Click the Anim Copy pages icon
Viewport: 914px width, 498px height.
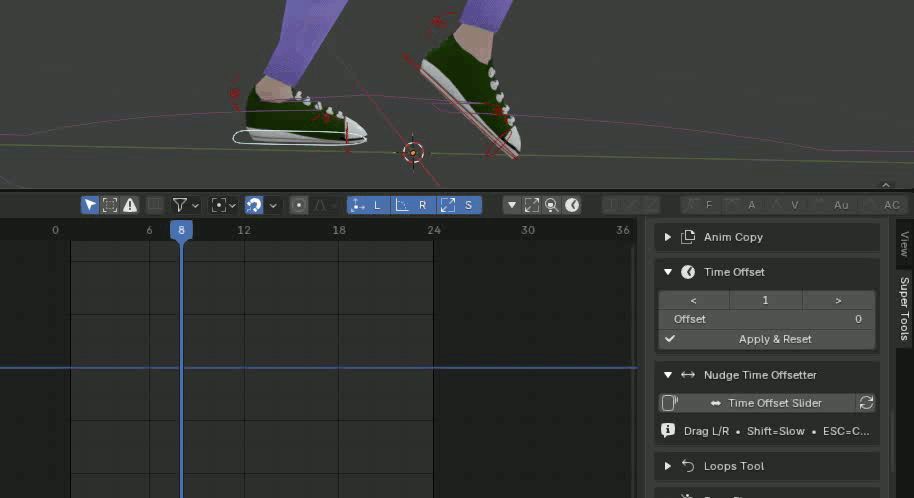point(688,237)
